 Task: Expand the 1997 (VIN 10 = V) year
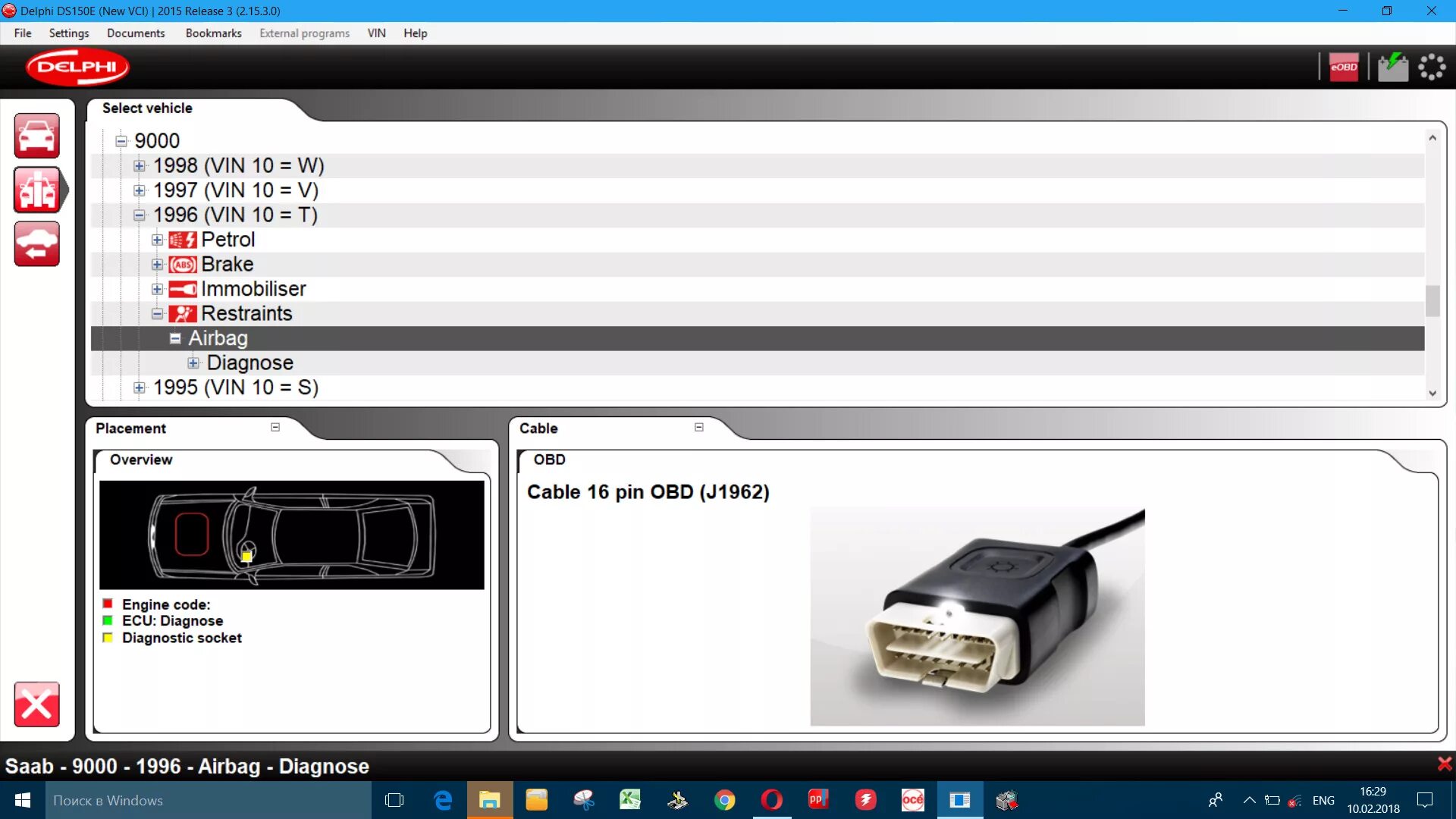(139, 190)
